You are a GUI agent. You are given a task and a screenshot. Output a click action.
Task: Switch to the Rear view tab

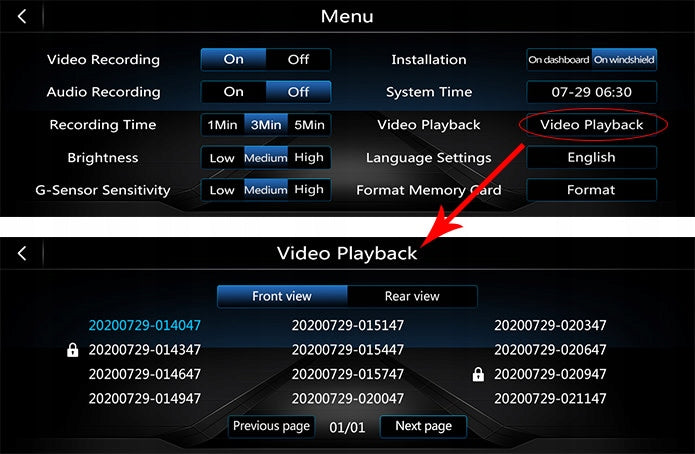[412, 296]
